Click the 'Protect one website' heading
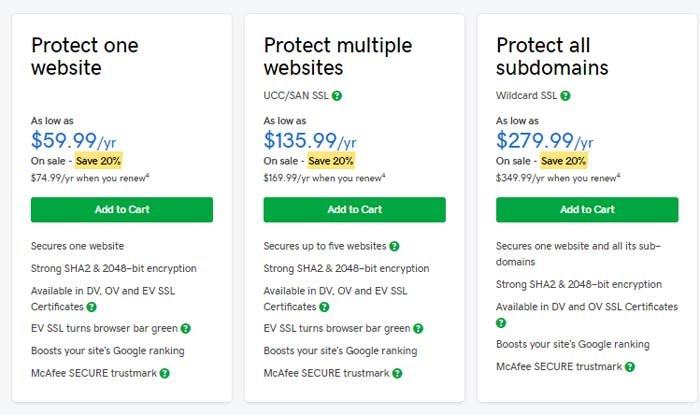Viewport: 700px width, 415px height. [x=85, y=57]
